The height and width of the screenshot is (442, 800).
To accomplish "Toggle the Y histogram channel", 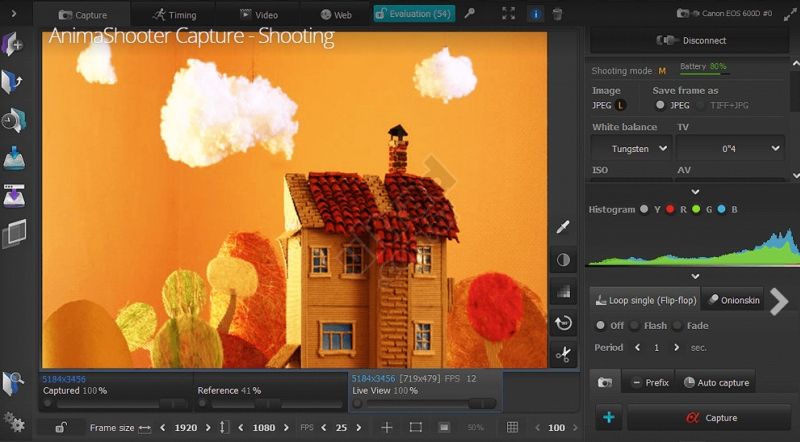I will (x=644, y=209).
